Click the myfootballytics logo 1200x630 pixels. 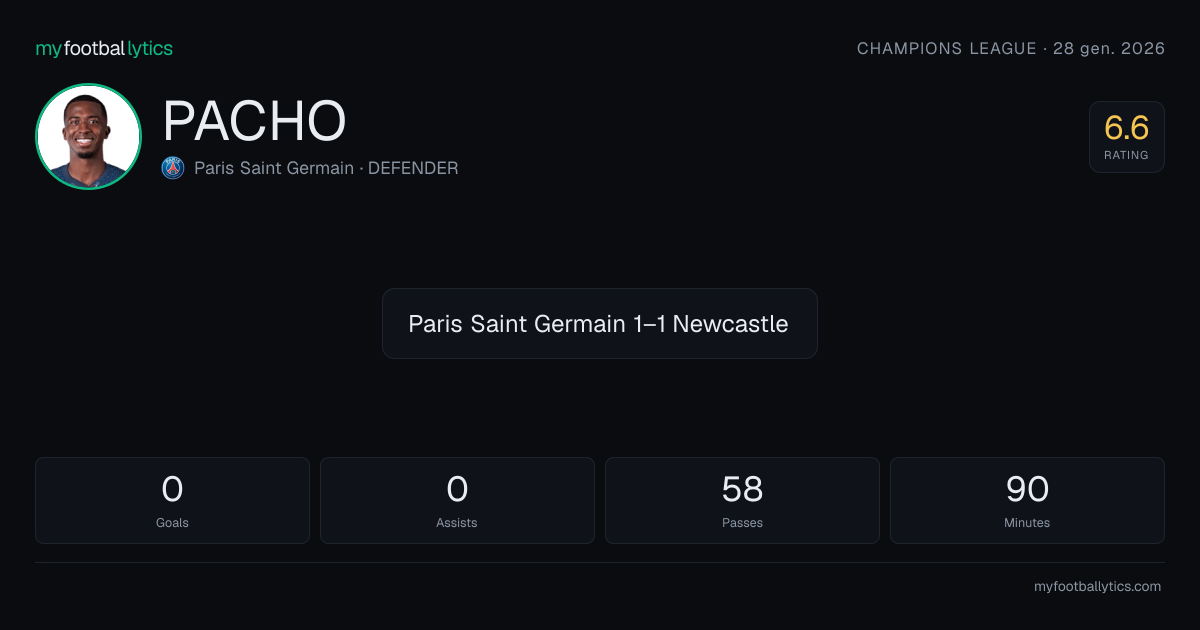(104, 48)
